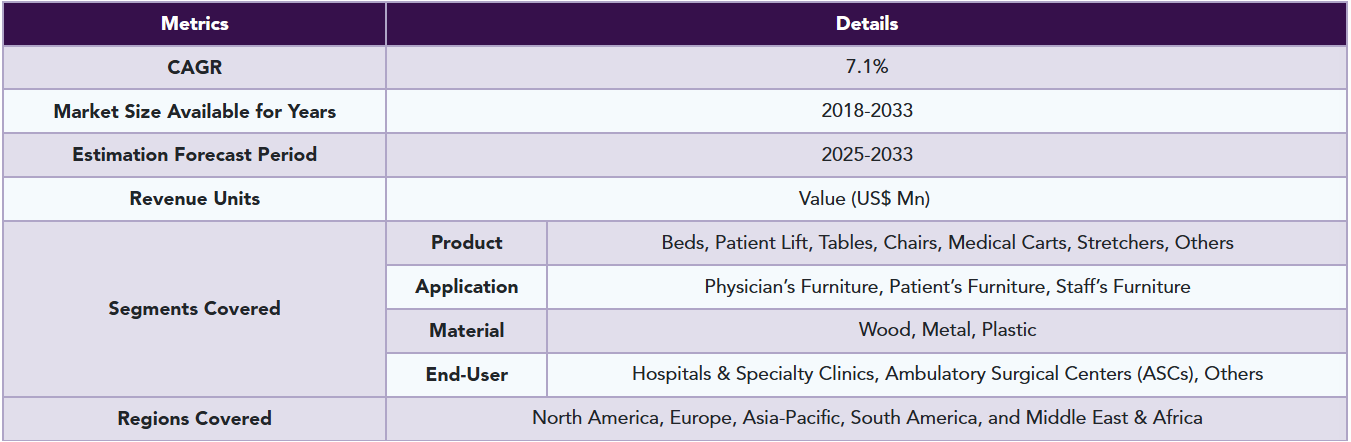Image resolution: width=1351 pixels, height=442 pixels.
Task: Click the Details header cell
Action: click(x=866, y=23)
